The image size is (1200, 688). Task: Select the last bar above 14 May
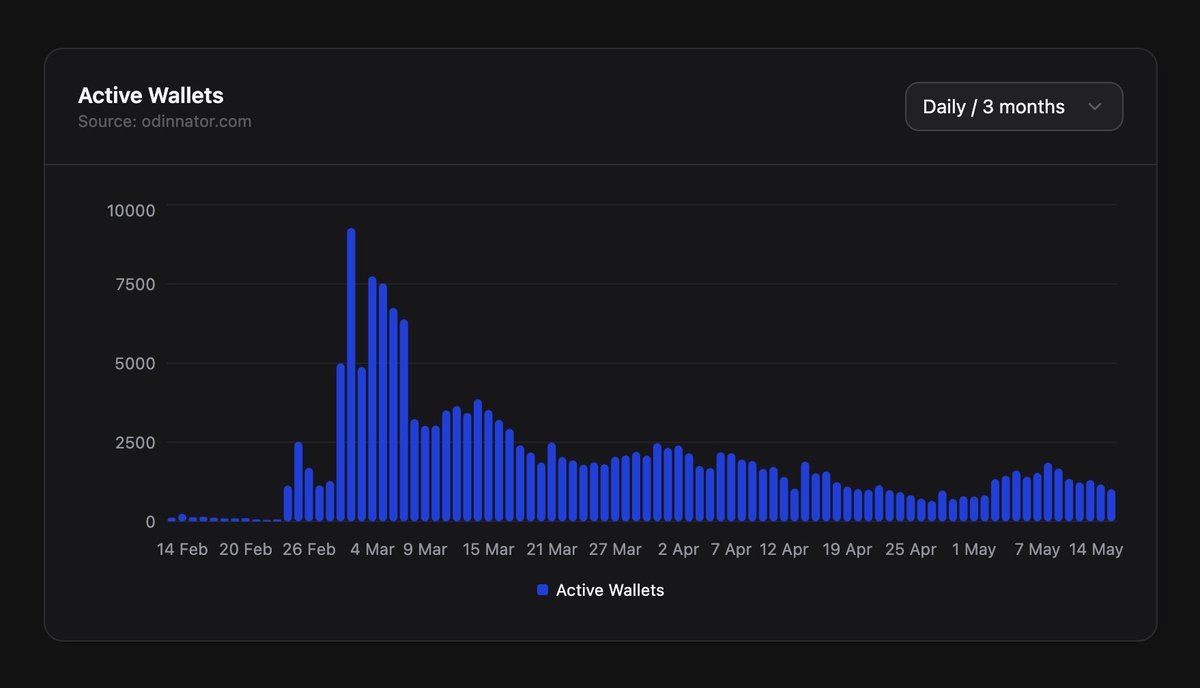coord(1111,506)
